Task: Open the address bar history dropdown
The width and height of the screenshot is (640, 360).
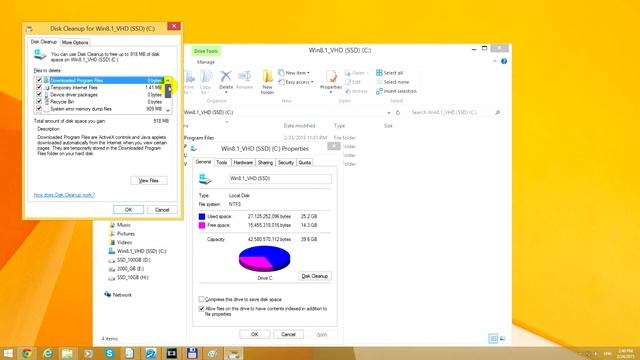Action: pyautogui.click(x=389, y=113)
